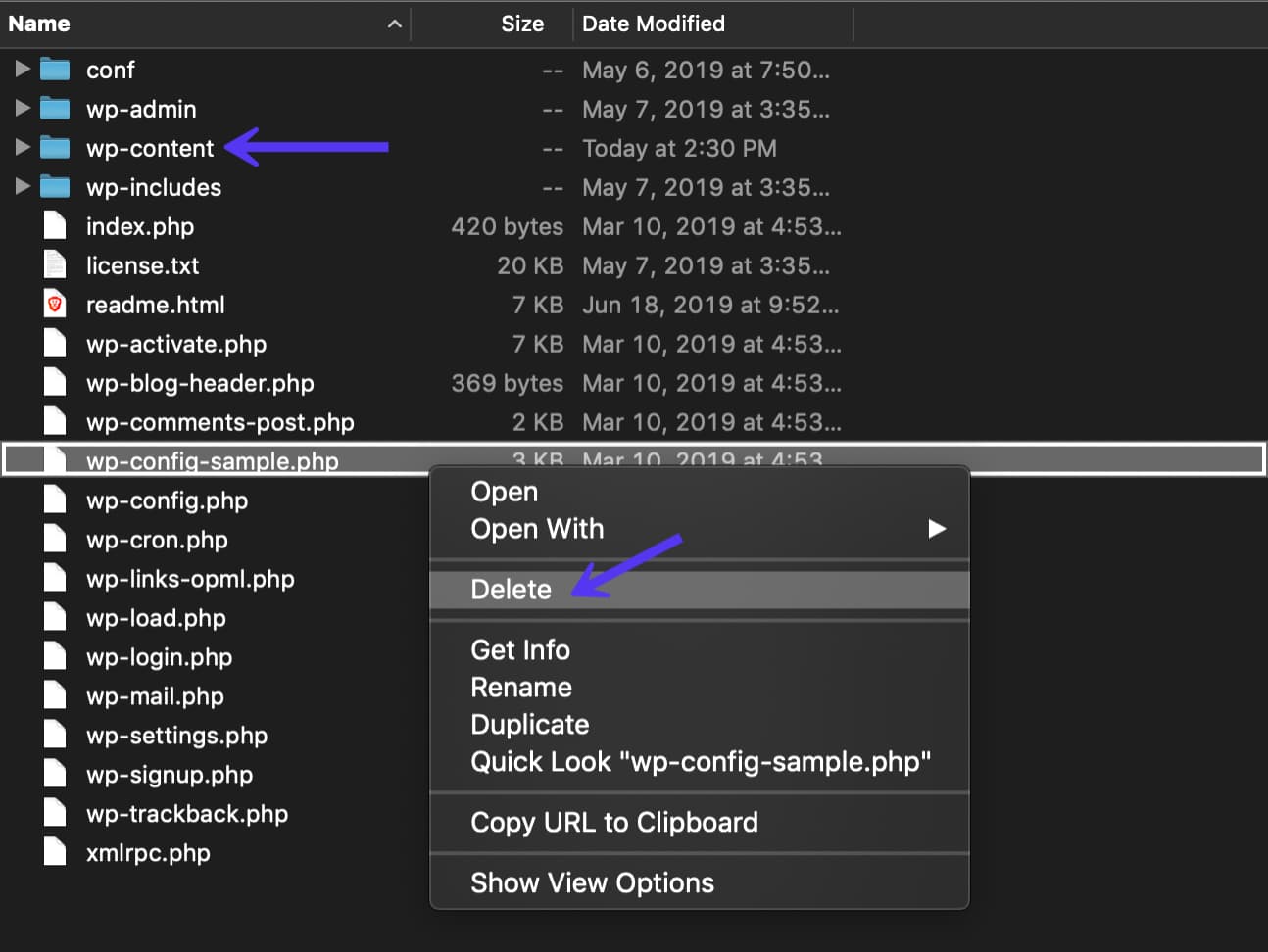Click the Date Modified column header

(653, 24)
